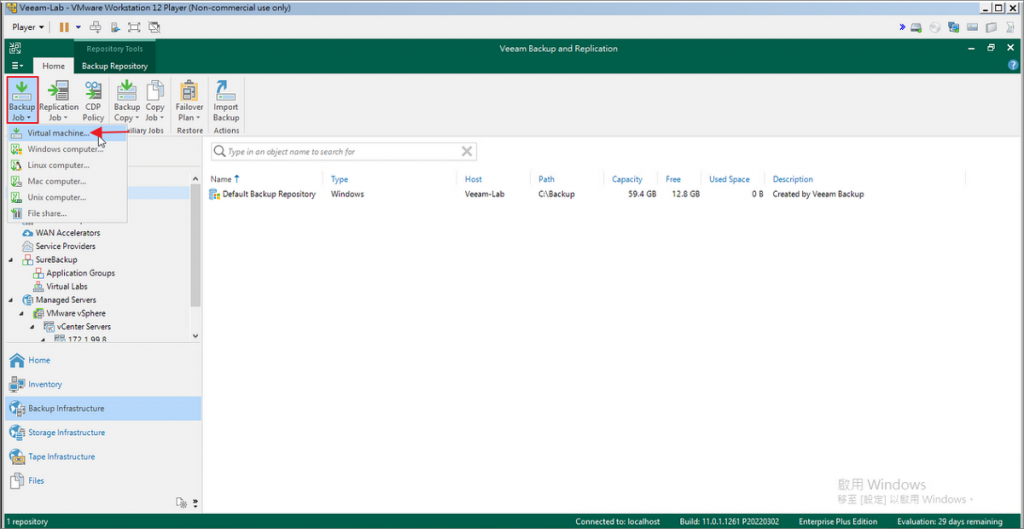Screen dimensions: 1024x529
Task: Open the Player dropdown menu
Action: [28, 27]
